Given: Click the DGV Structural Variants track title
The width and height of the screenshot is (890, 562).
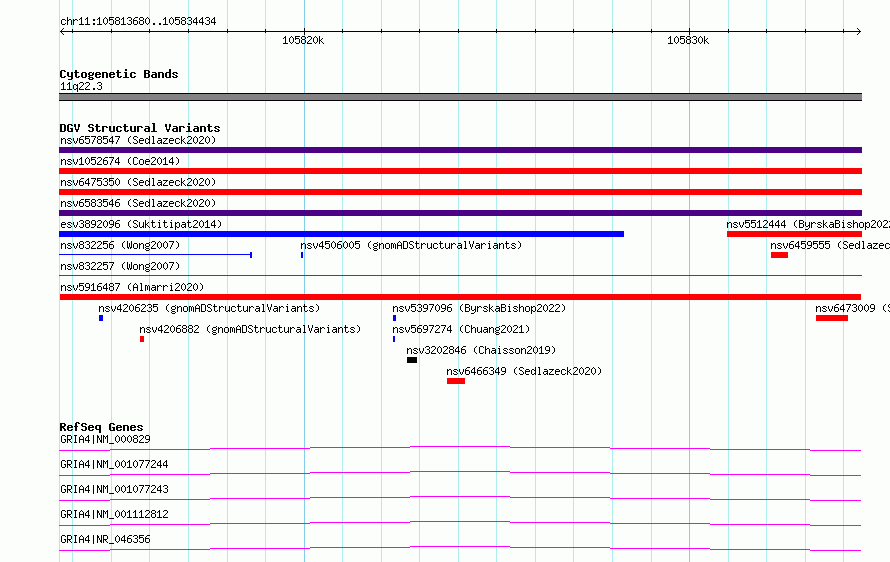Looking at the screenshot, I should 140,128.
